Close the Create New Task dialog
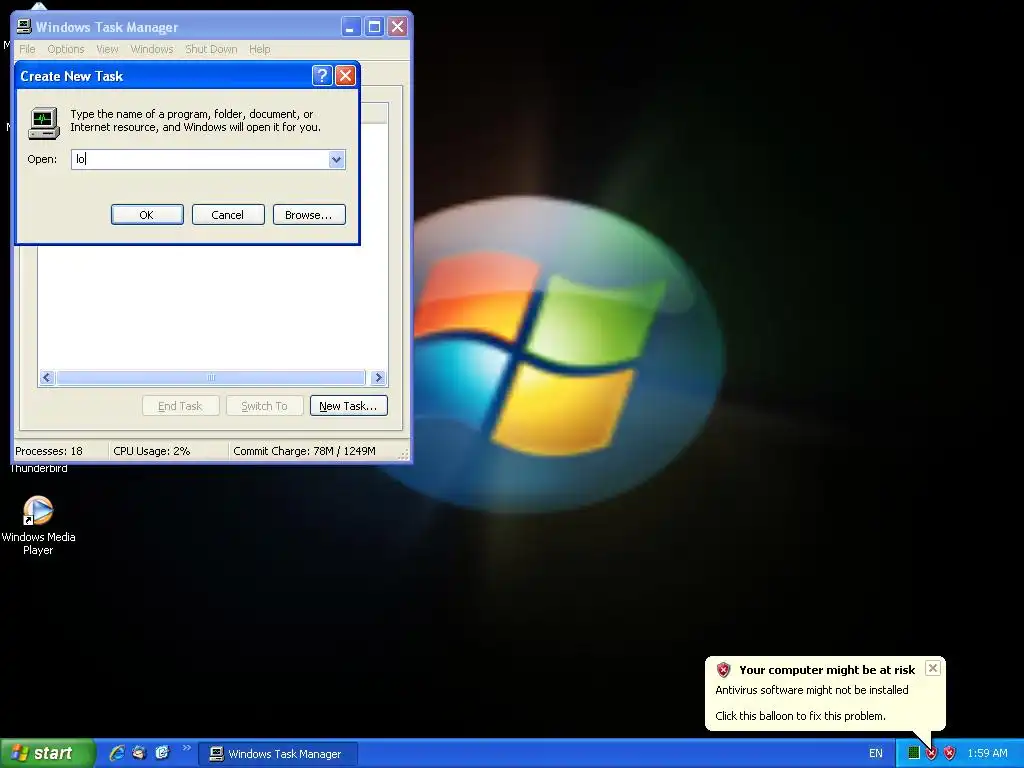 tap(345, 76)
